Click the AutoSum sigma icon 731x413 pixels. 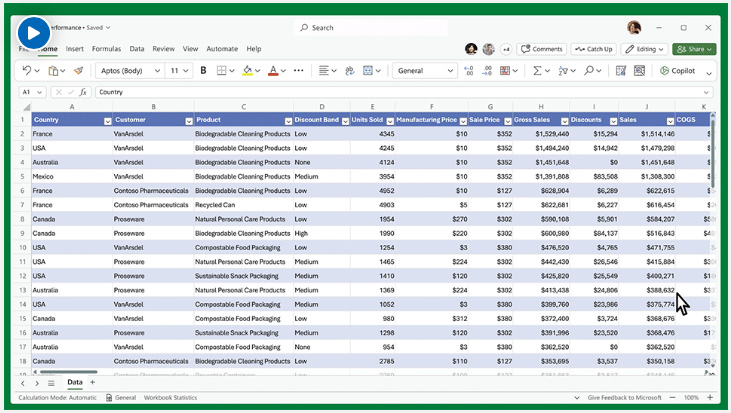[537, 71]
